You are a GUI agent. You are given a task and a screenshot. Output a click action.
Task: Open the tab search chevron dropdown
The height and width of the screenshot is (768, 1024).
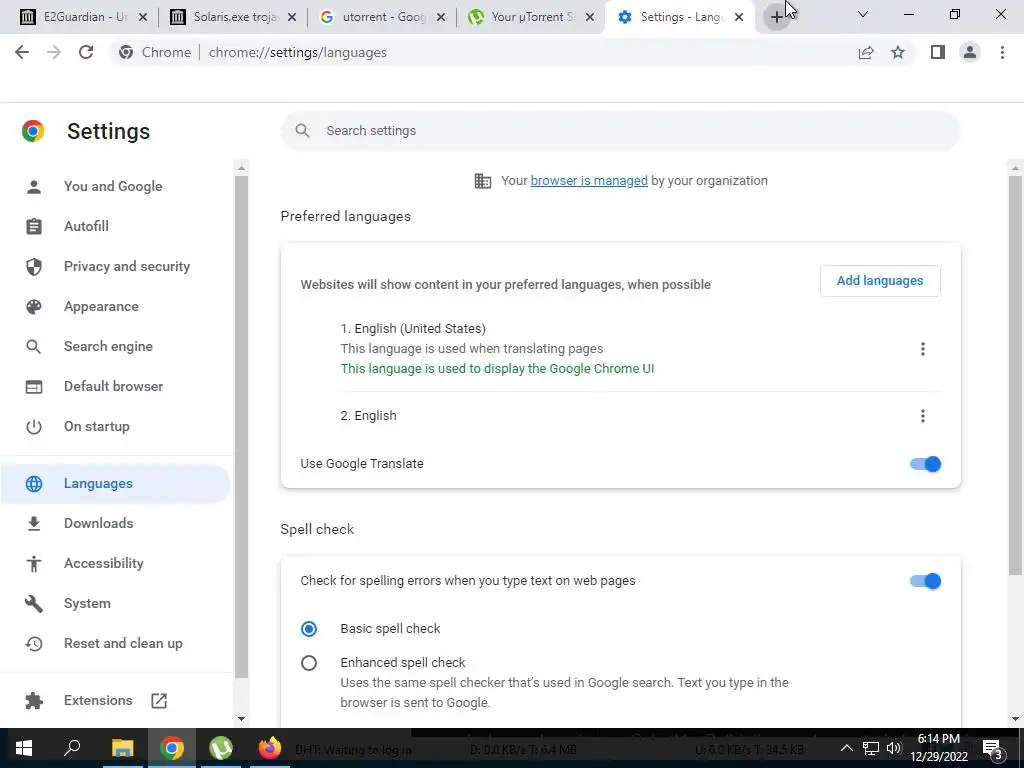(863, 14)
